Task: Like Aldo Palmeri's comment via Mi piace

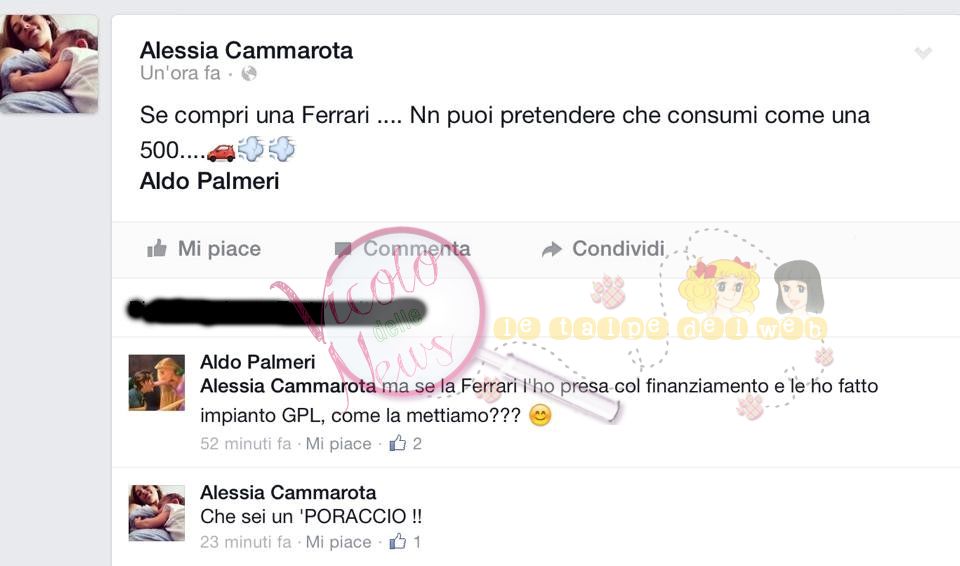Action: (x=339, y=443)
